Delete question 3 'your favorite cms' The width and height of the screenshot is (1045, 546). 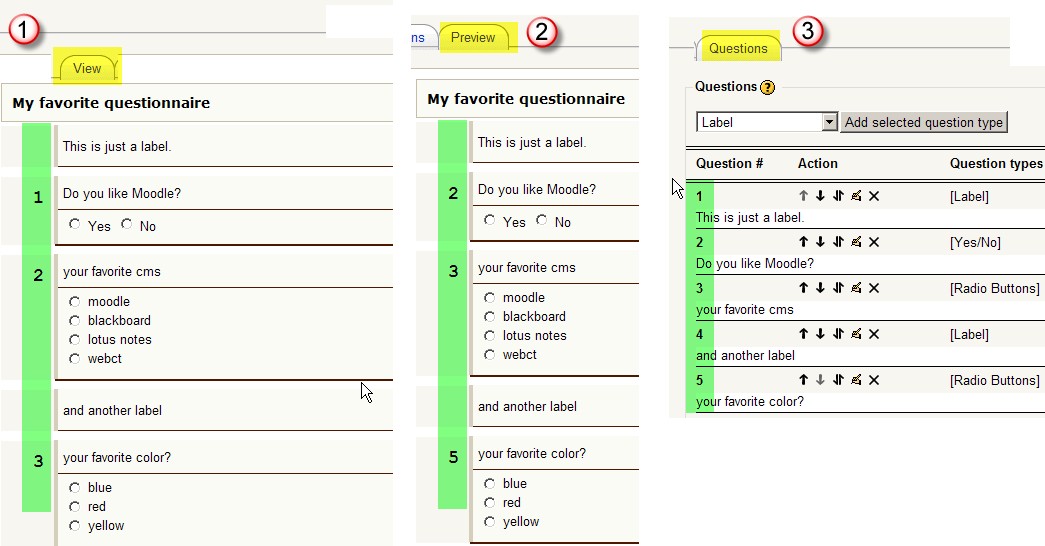874,288
